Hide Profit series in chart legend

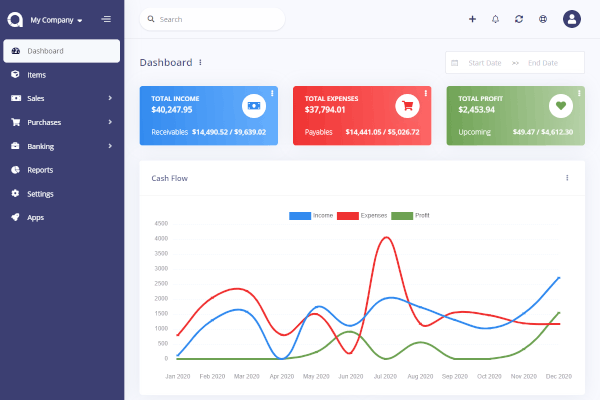pos(410,216)
